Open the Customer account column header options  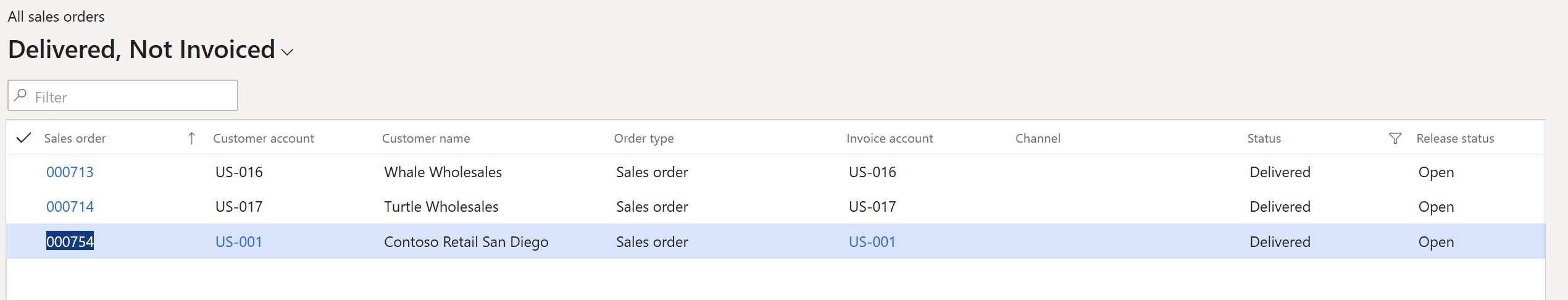pos(264,138)
